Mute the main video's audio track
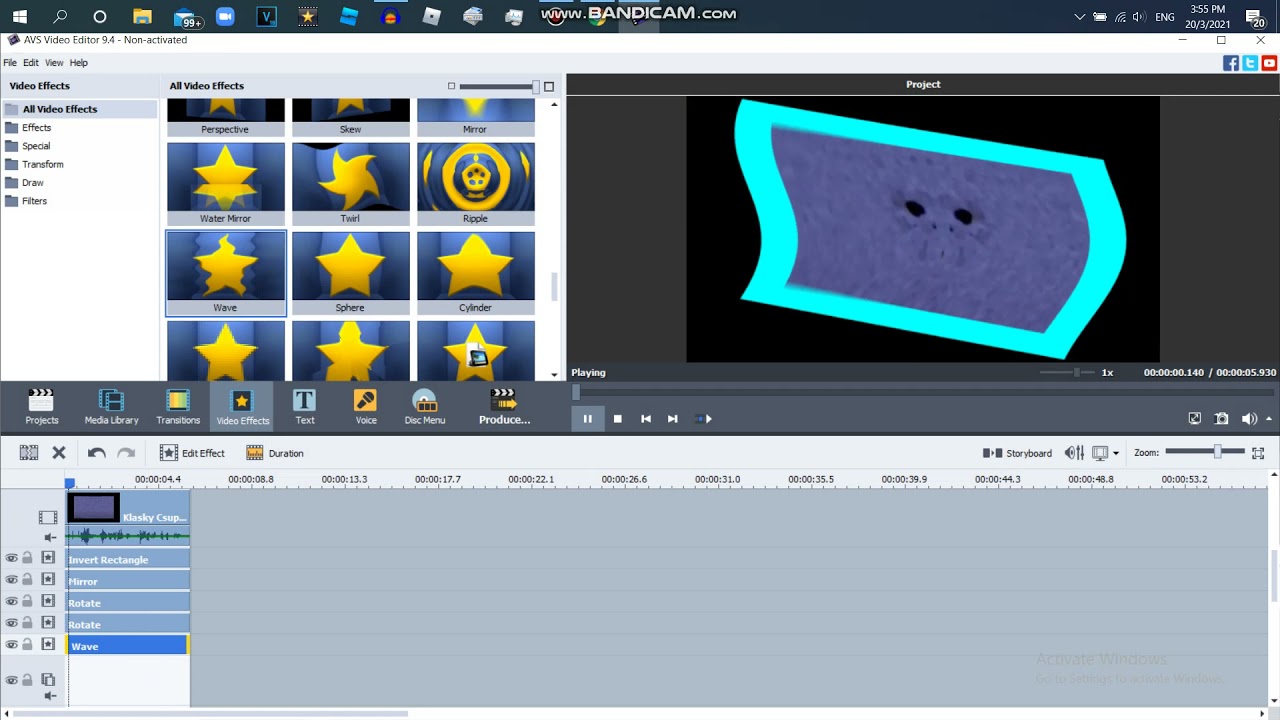 click(50, 537)
